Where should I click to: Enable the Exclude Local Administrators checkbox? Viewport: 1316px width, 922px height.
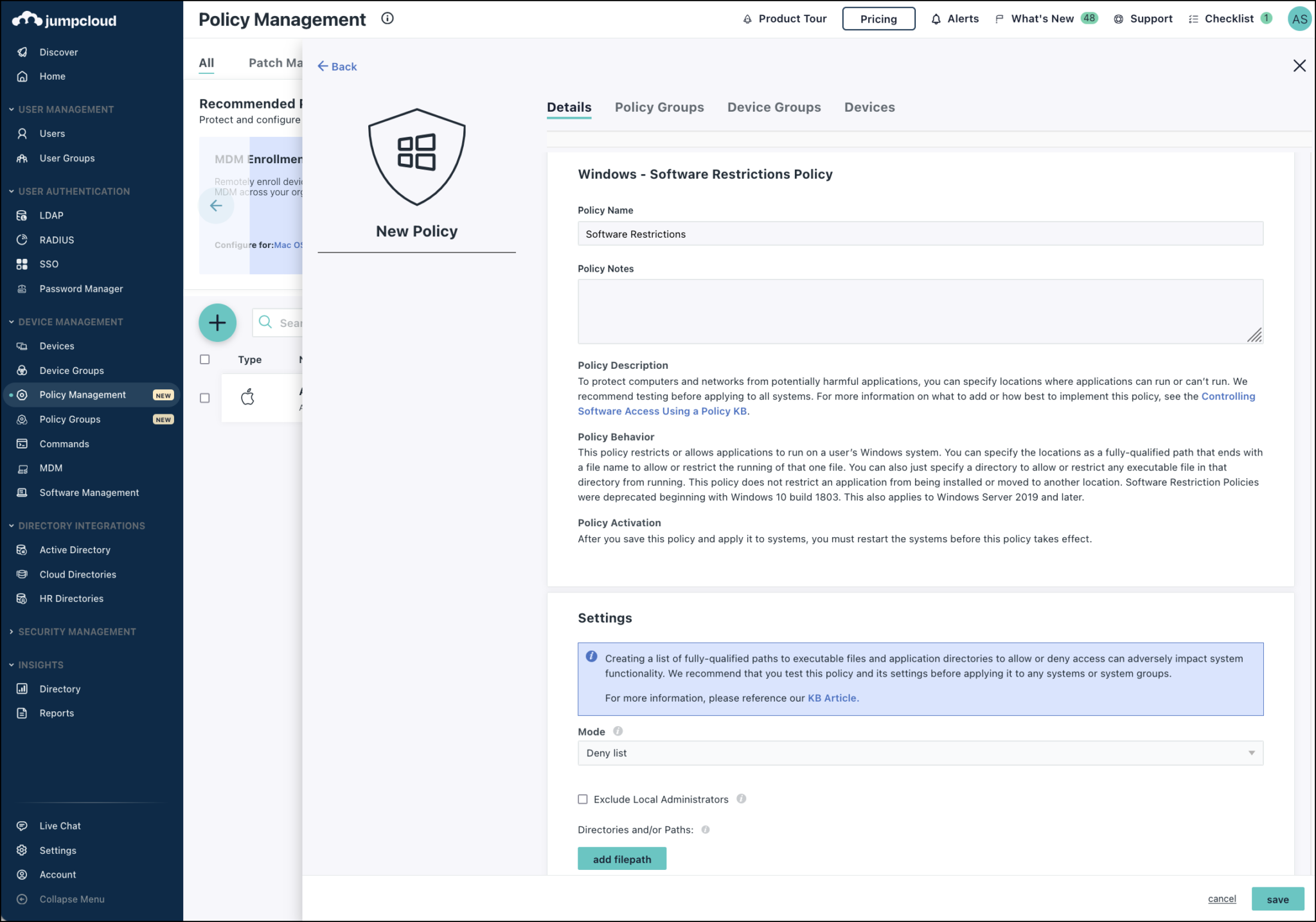coord(582,799)
